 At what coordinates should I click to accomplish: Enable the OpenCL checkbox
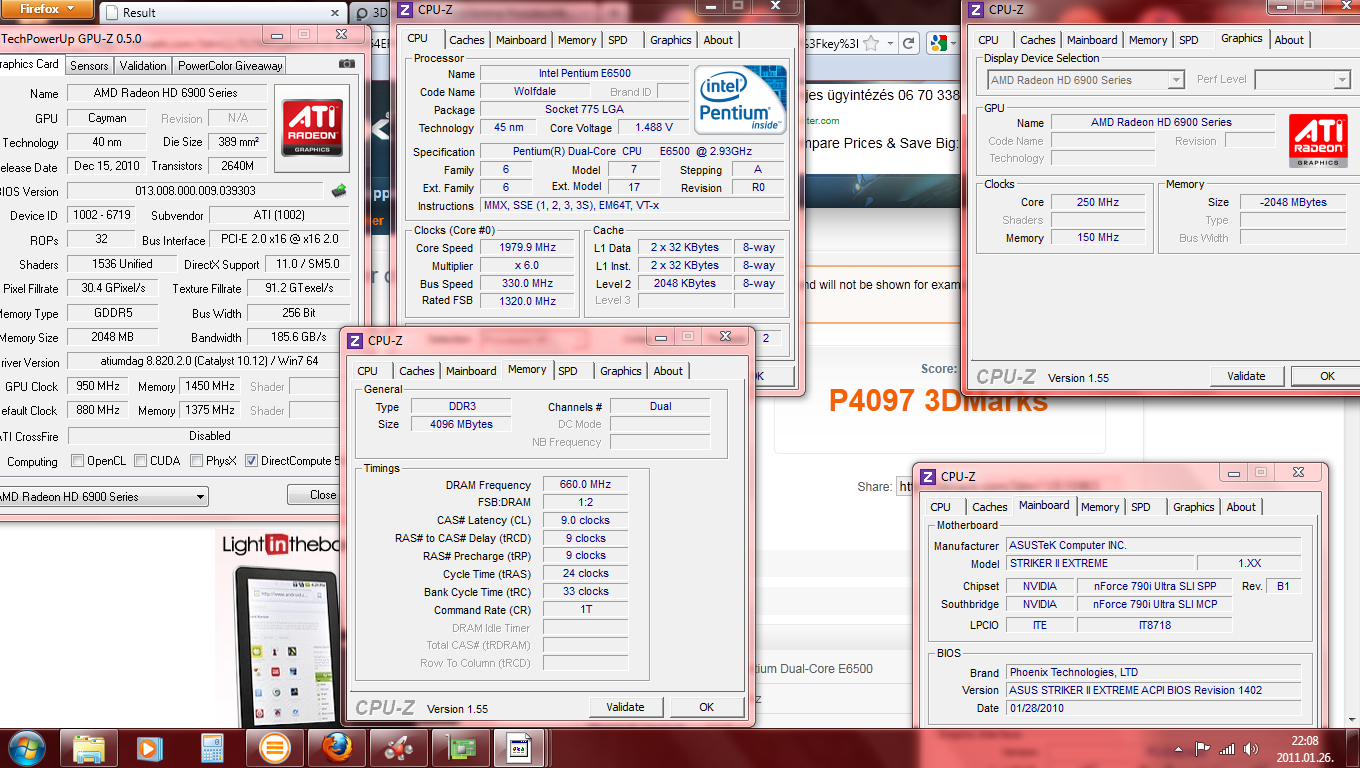(77, 461)
